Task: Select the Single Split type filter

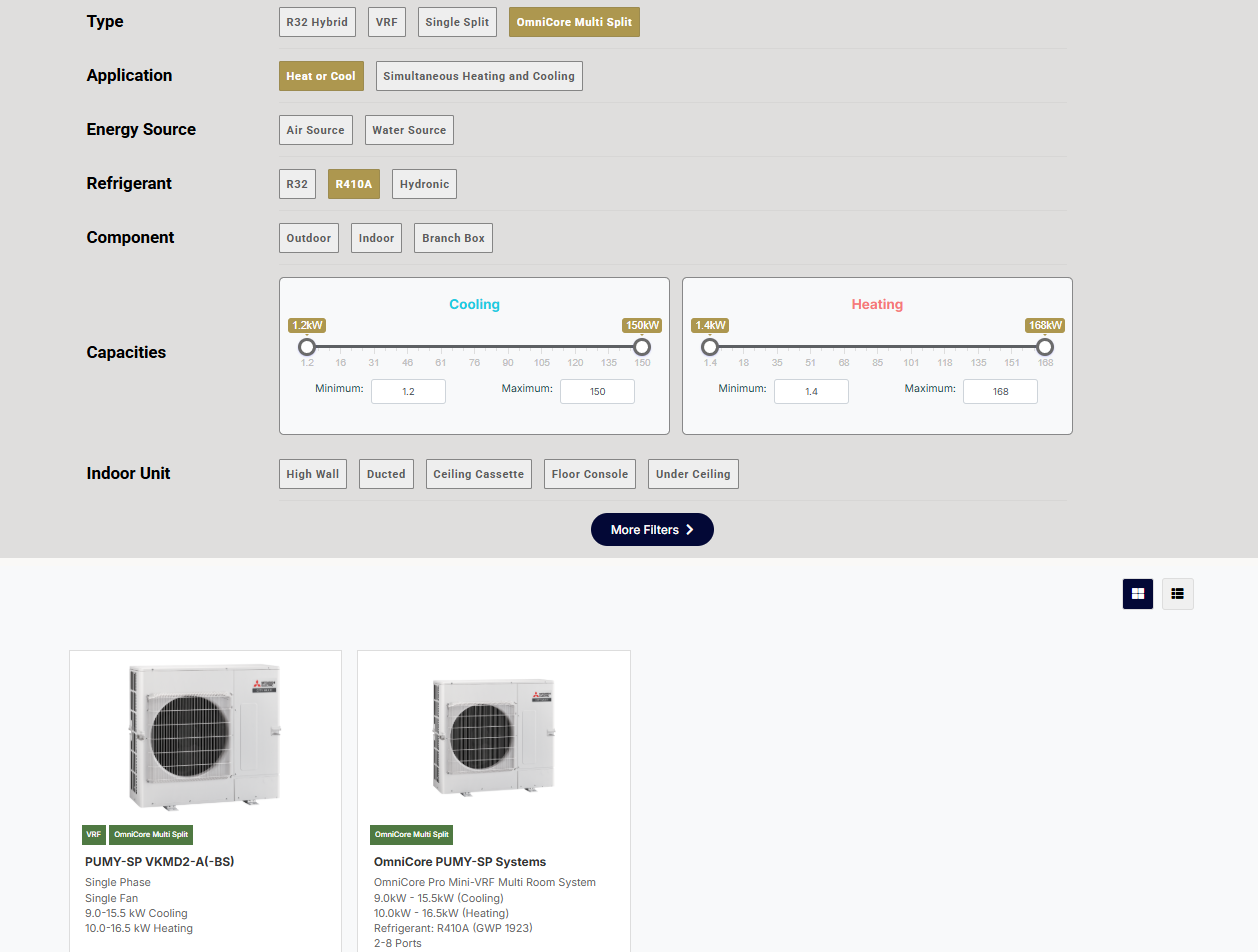Action: 457,22
